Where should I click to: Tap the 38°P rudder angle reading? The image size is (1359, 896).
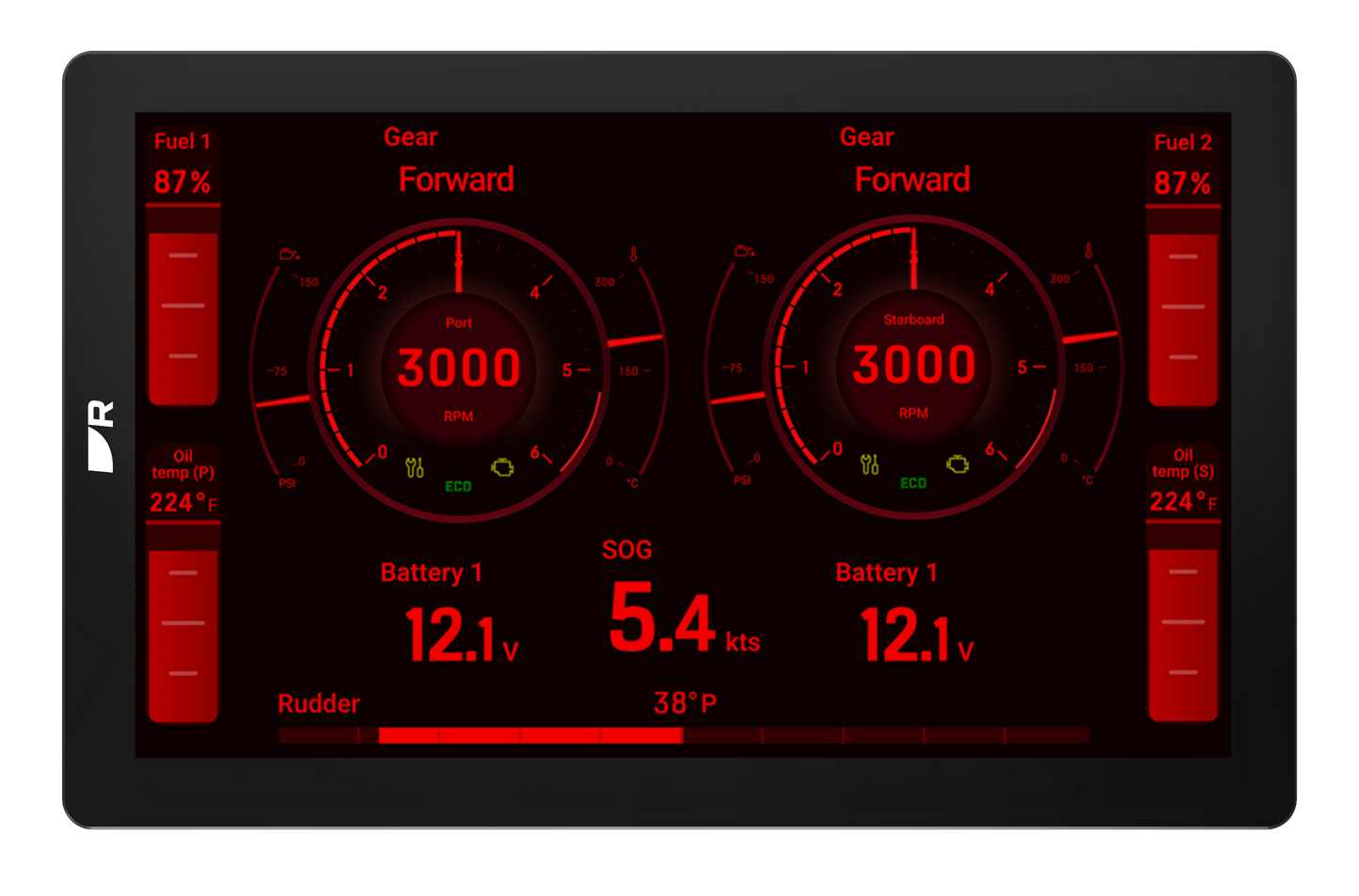click(686, 703)
